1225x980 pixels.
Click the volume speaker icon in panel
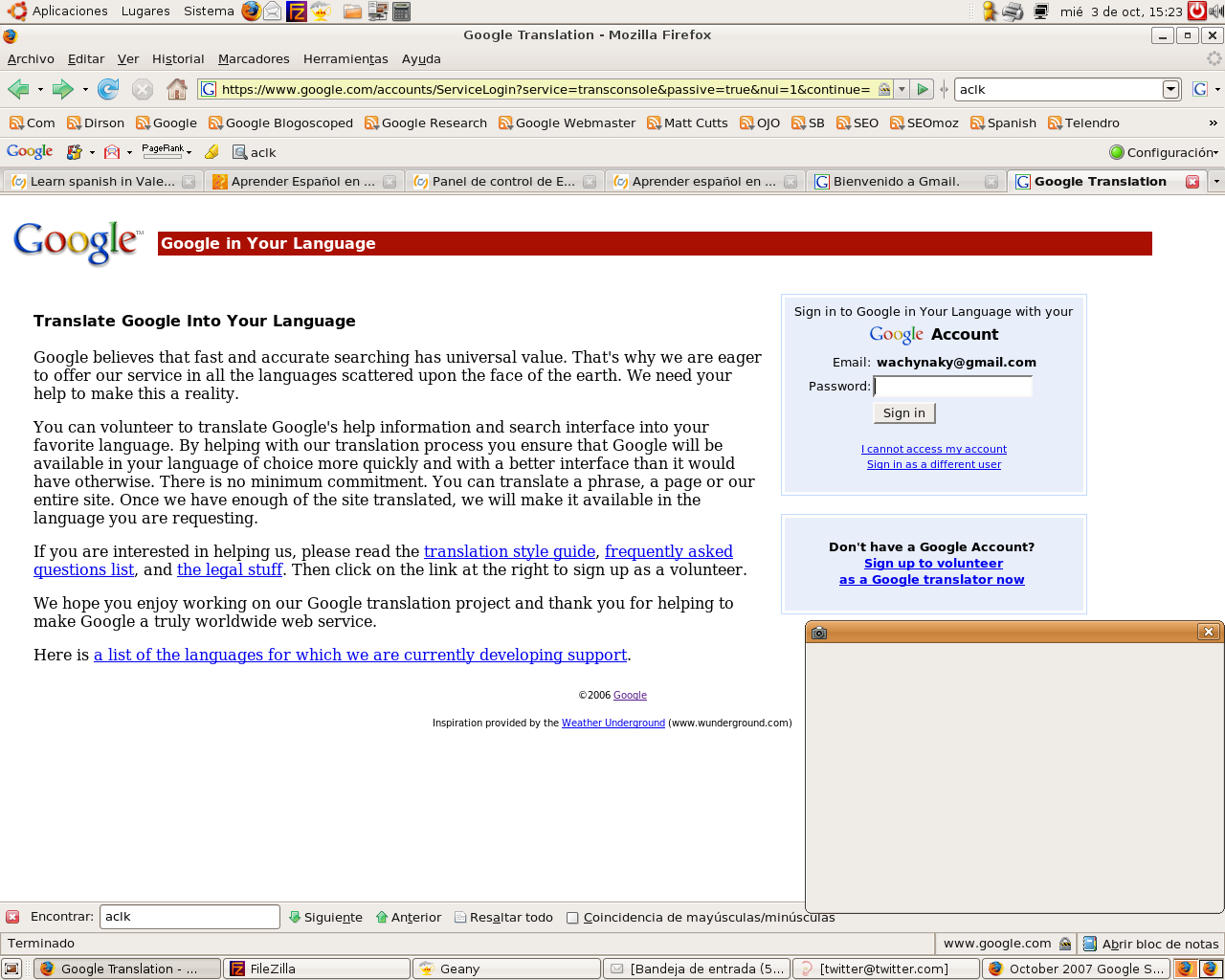point(1215,11)
